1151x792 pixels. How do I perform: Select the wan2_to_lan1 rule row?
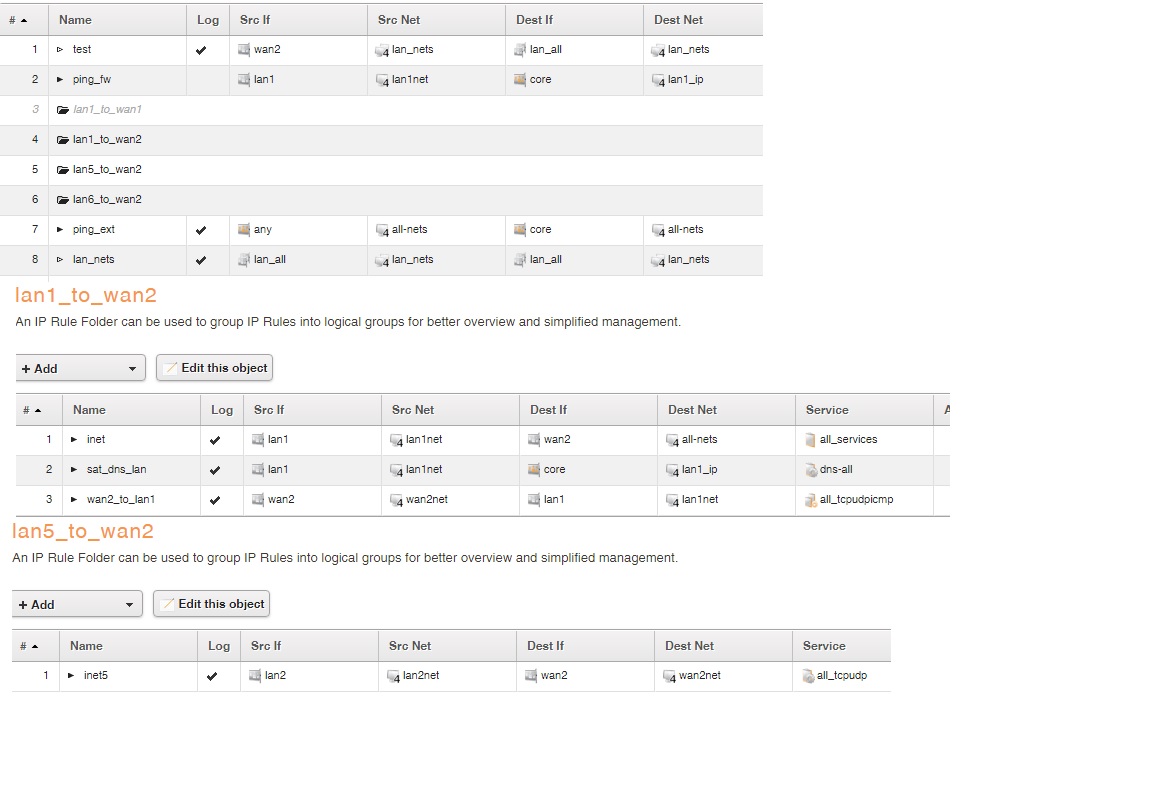click(x=482, y=500)
